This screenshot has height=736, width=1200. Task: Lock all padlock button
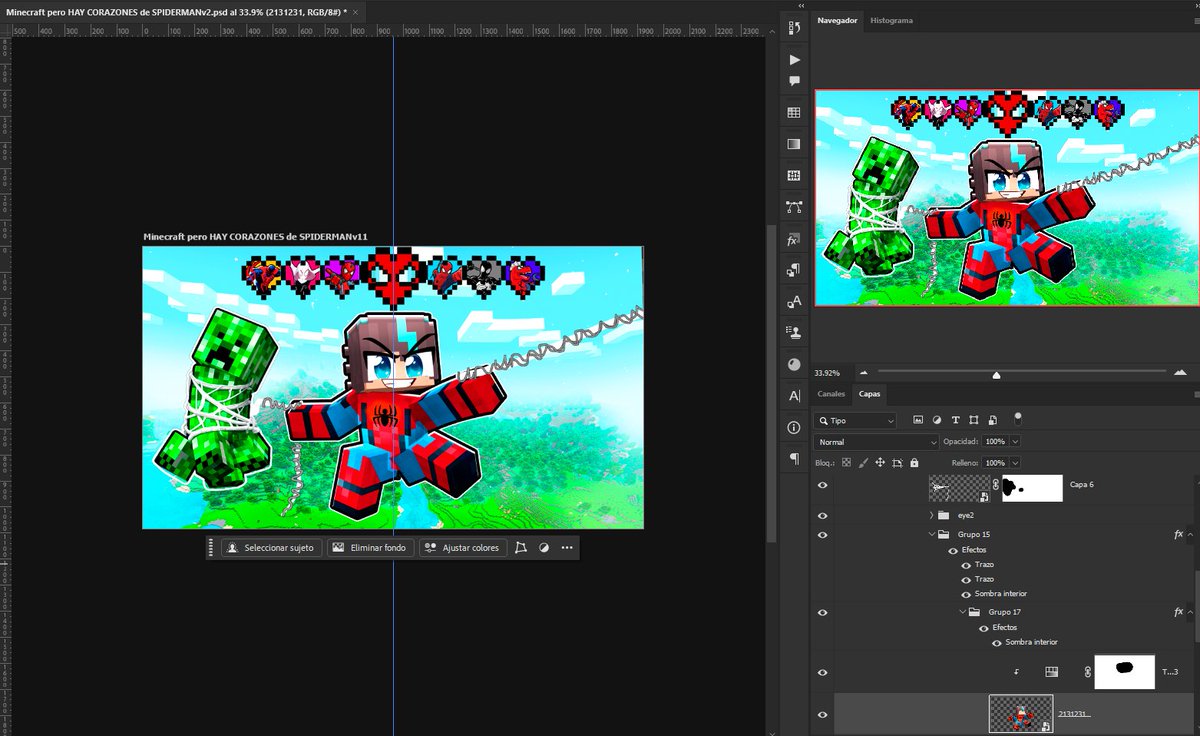[x=914, y=463]
